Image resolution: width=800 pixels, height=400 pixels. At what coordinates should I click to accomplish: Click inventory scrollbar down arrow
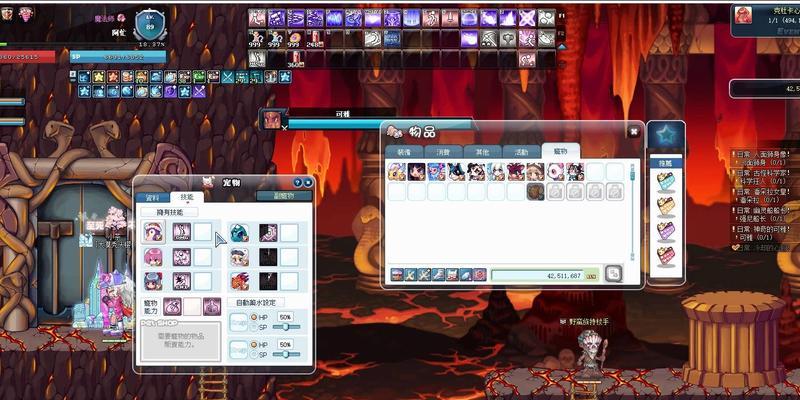point(632,257)
